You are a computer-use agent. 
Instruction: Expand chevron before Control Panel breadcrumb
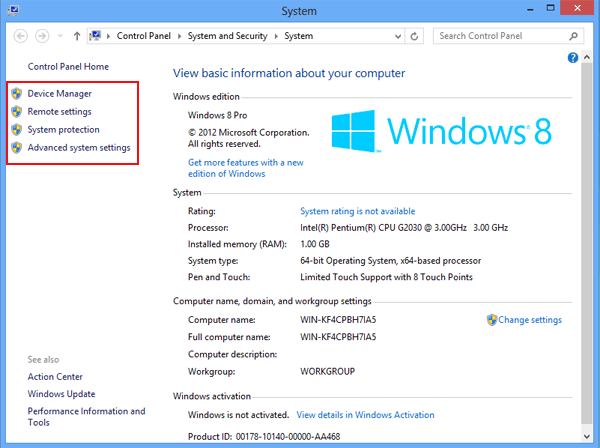[109, 36]
